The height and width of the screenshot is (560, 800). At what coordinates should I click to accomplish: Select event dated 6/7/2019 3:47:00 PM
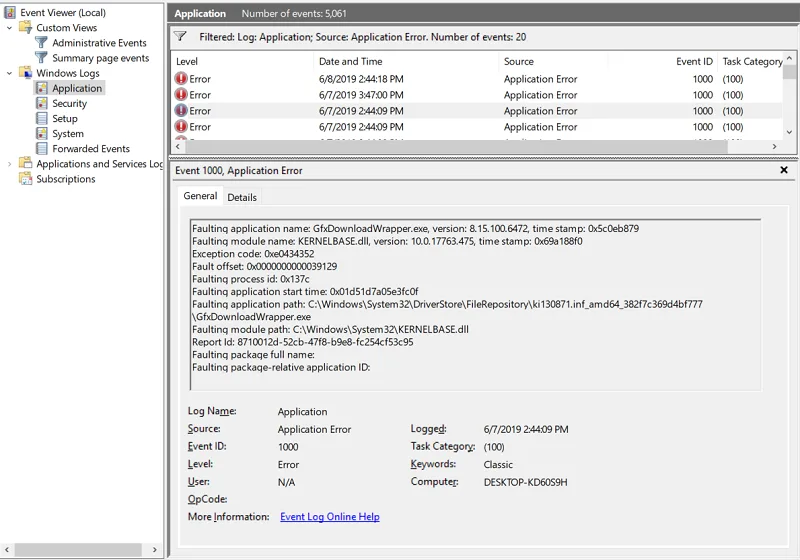coord(477,94)
